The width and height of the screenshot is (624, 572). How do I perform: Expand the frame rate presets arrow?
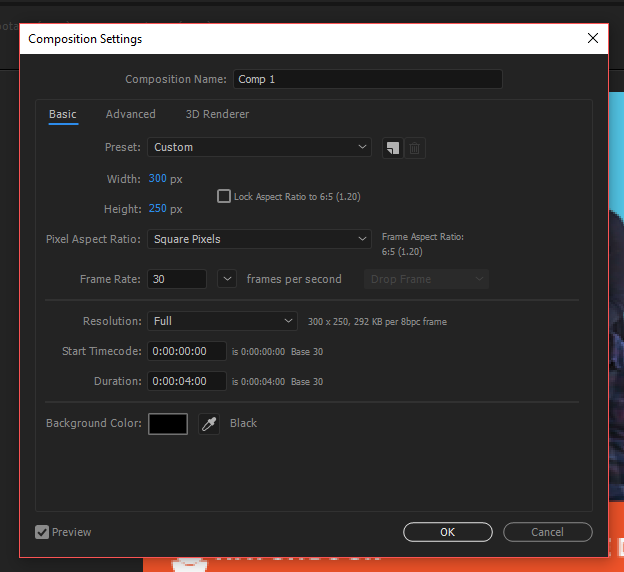(x=227, y=279)
